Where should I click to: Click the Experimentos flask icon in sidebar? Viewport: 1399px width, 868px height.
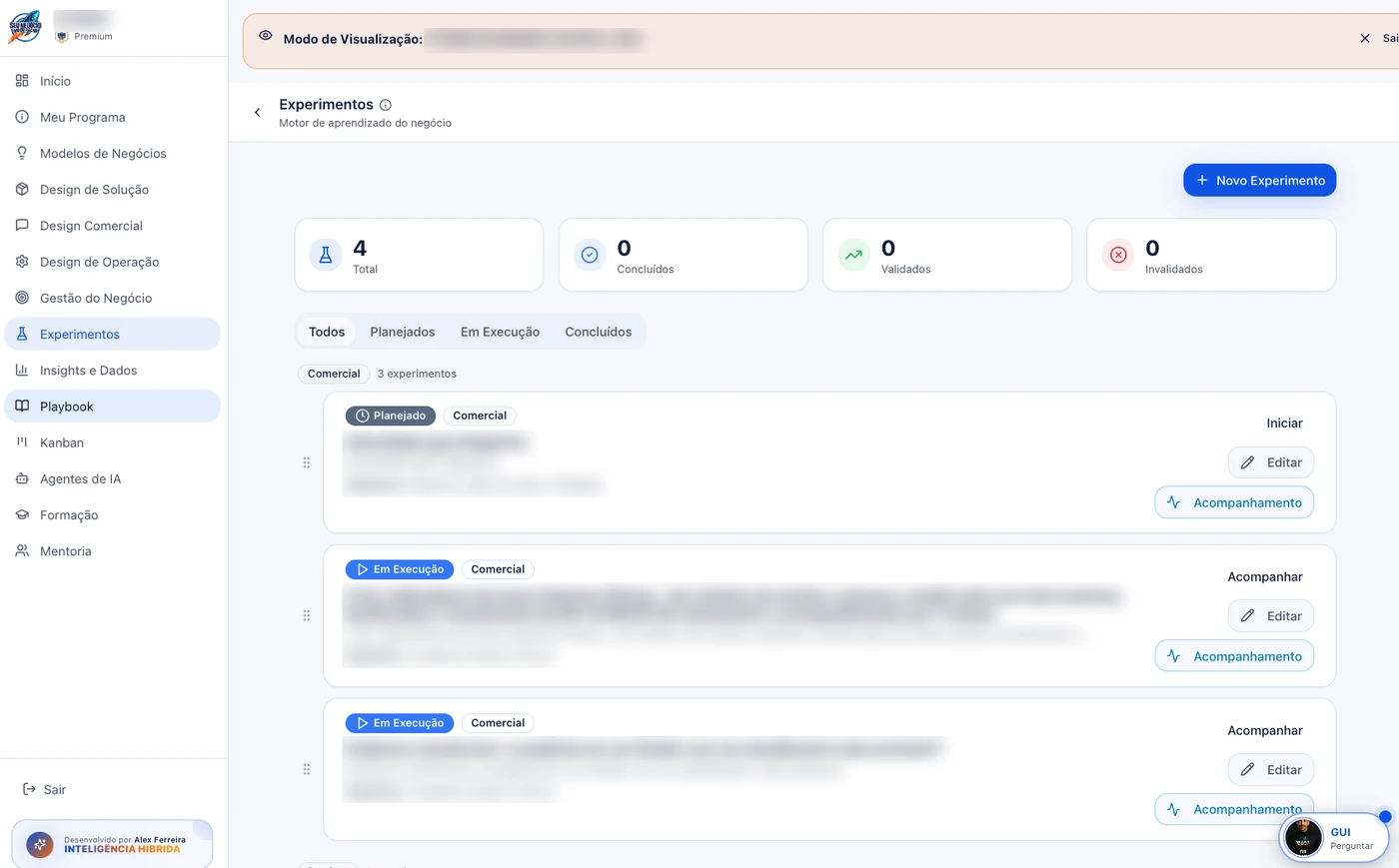22,334
